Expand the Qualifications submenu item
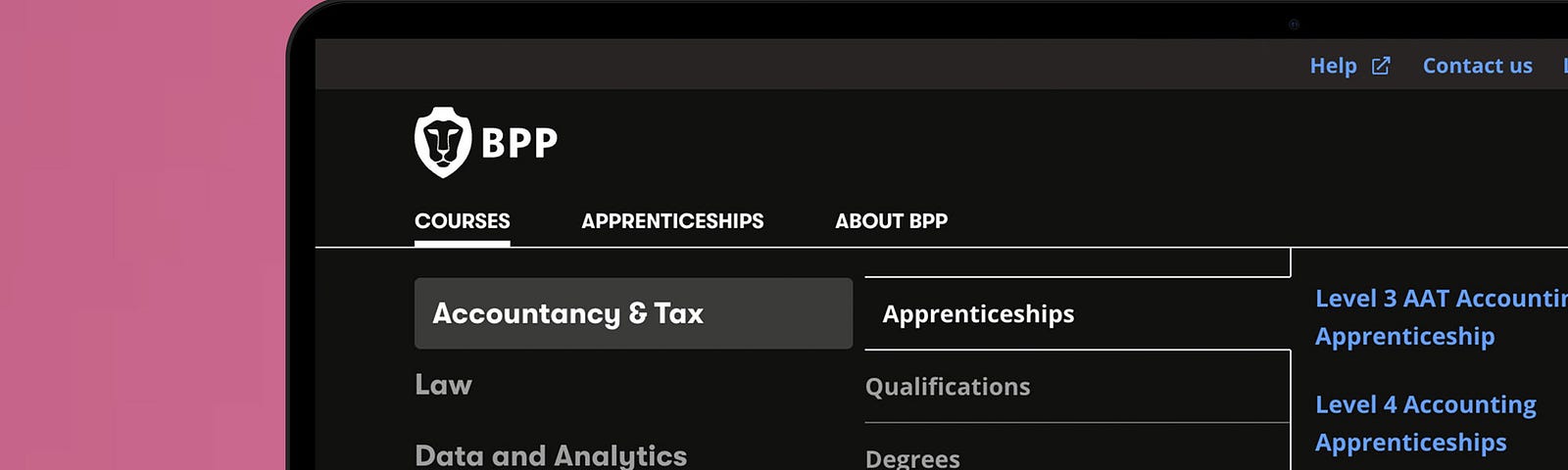 point(1077,387)
